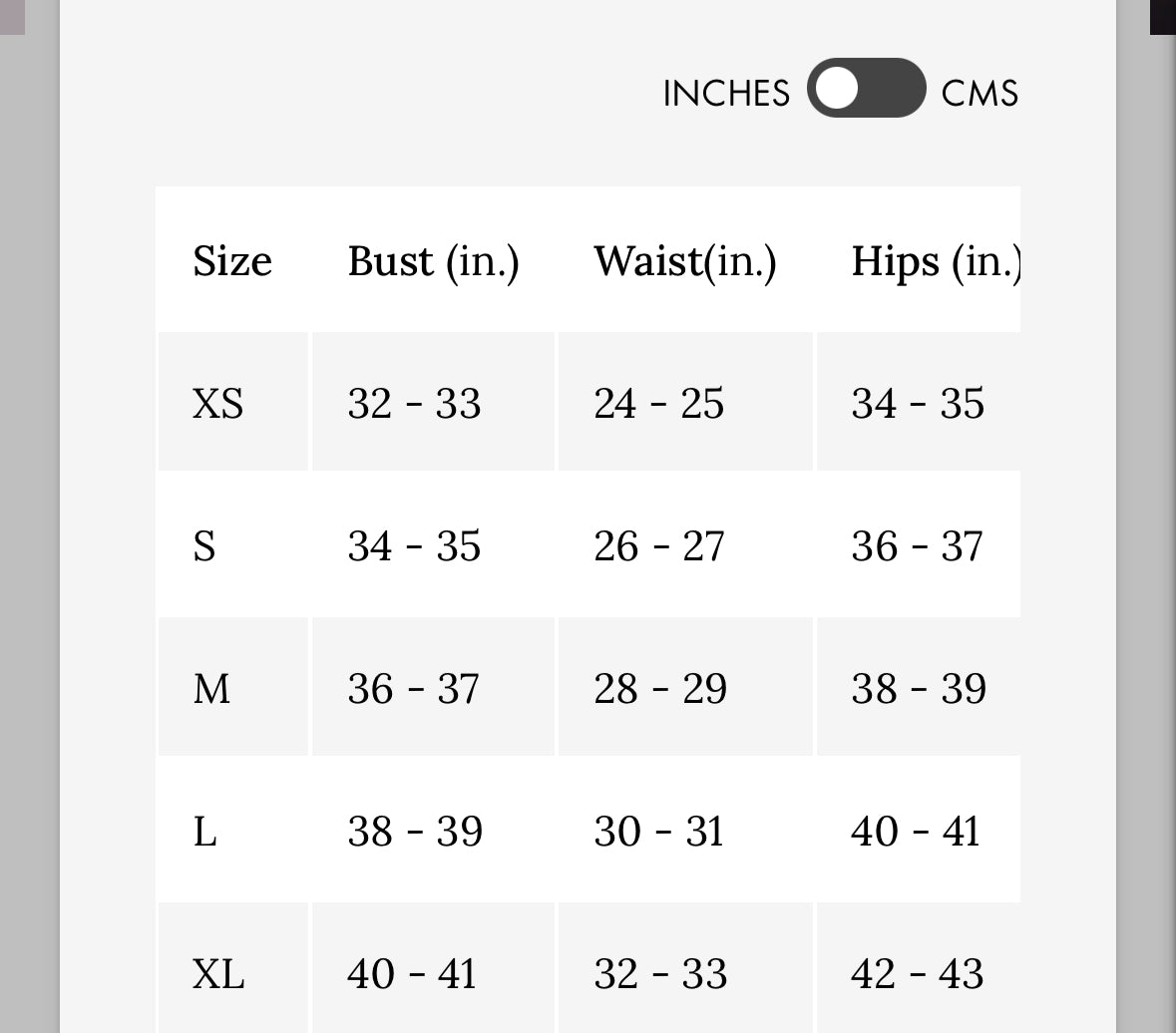Click the S waist value 26 - 27
This screenshot has height=1033, width=1176.
coord(659,546)
